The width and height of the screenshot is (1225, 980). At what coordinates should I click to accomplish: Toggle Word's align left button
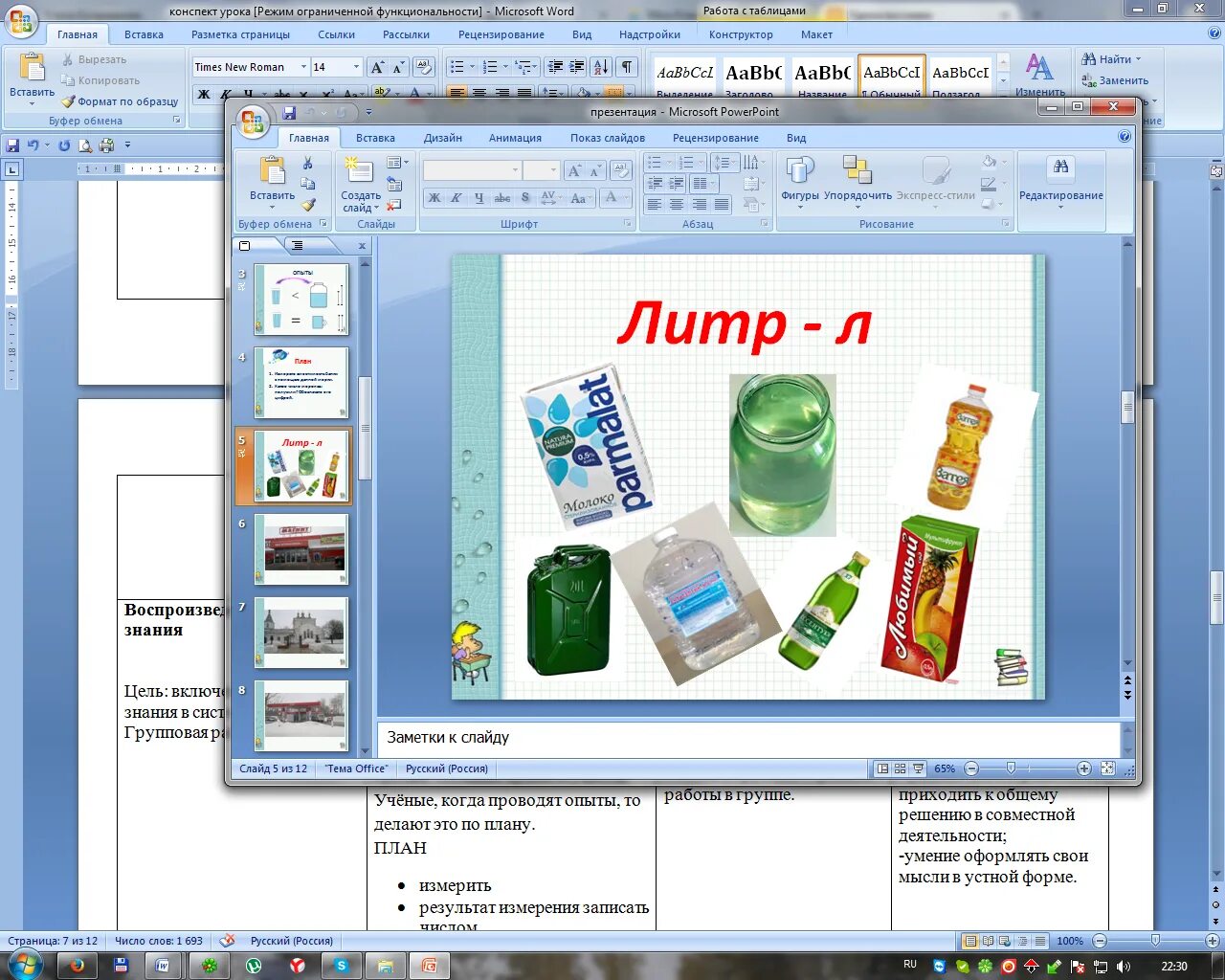[x=457, y=94]
